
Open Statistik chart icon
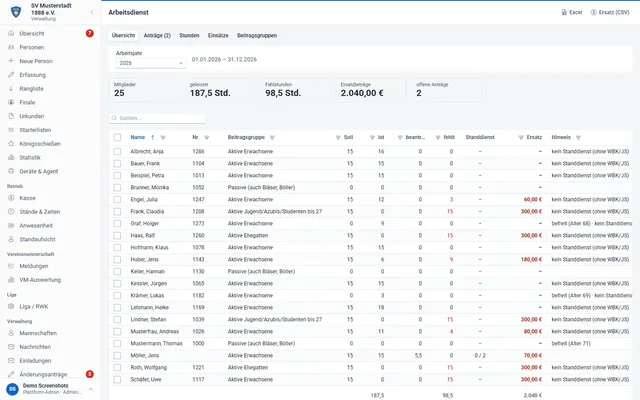pos(11,157)
